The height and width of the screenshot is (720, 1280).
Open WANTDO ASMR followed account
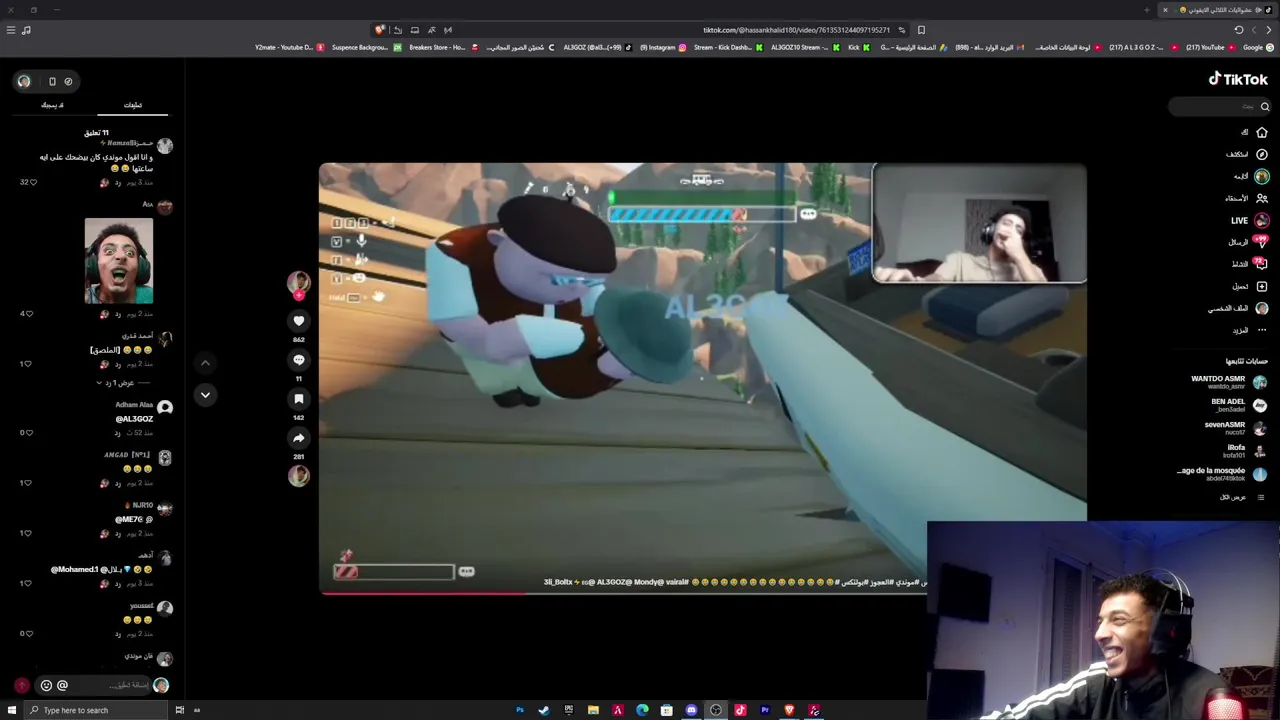coord(1229,382)
